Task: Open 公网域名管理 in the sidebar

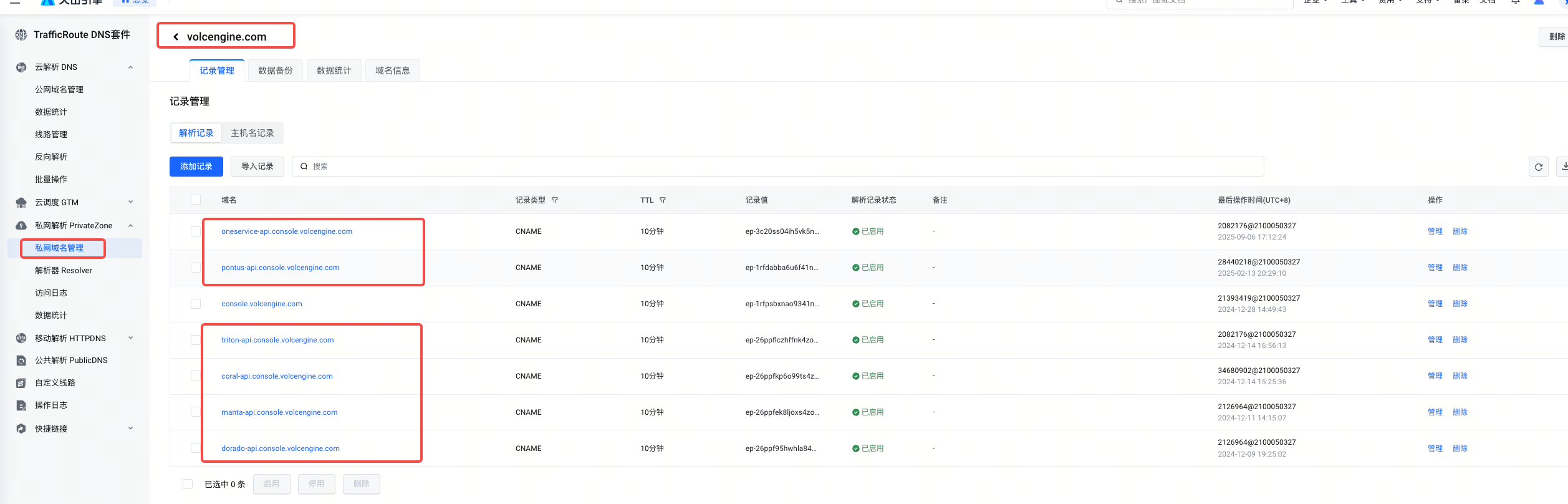Action: coord(59,90)
